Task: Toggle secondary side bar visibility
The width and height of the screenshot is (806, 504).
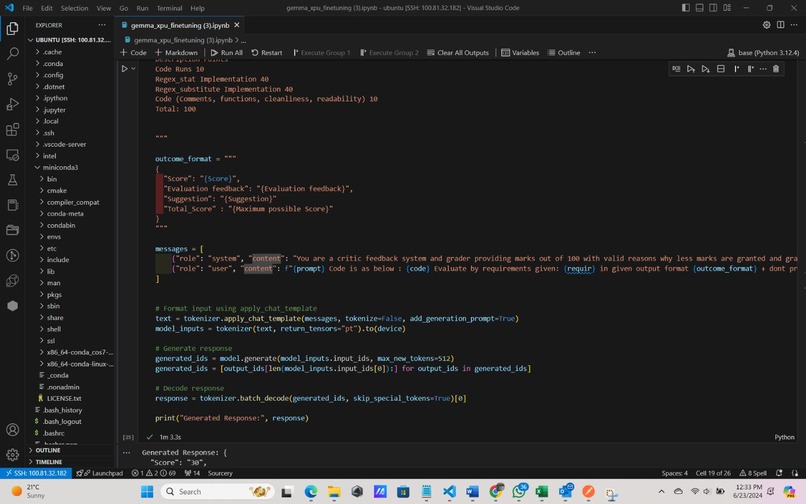Action: 713,8
